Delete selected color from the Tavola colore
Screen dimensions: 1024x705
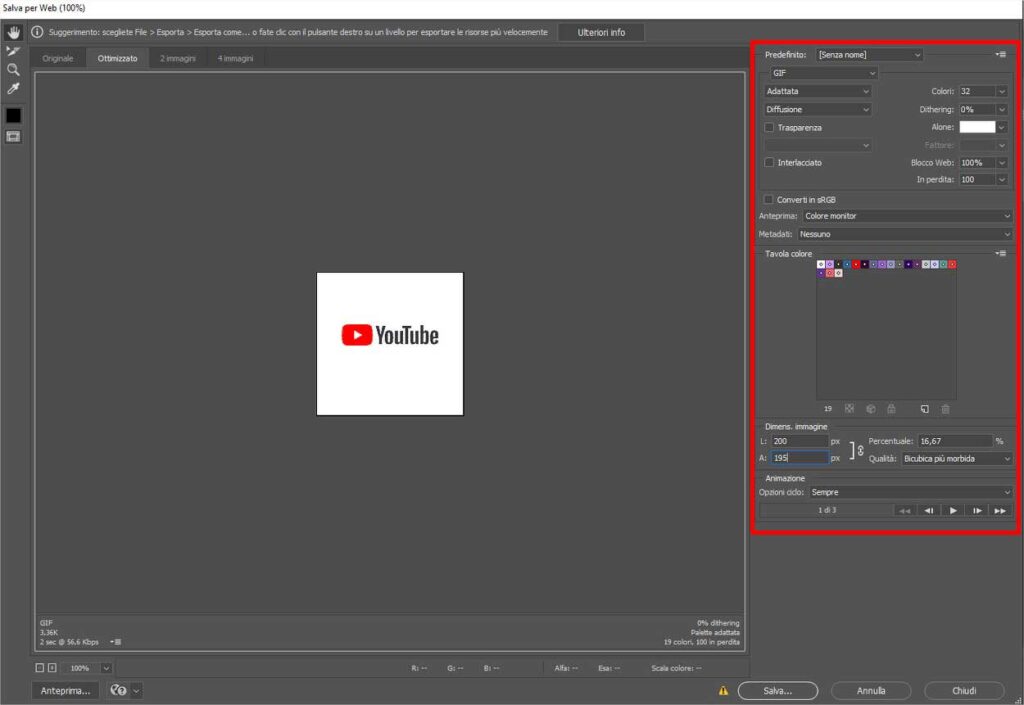point(946,408)
